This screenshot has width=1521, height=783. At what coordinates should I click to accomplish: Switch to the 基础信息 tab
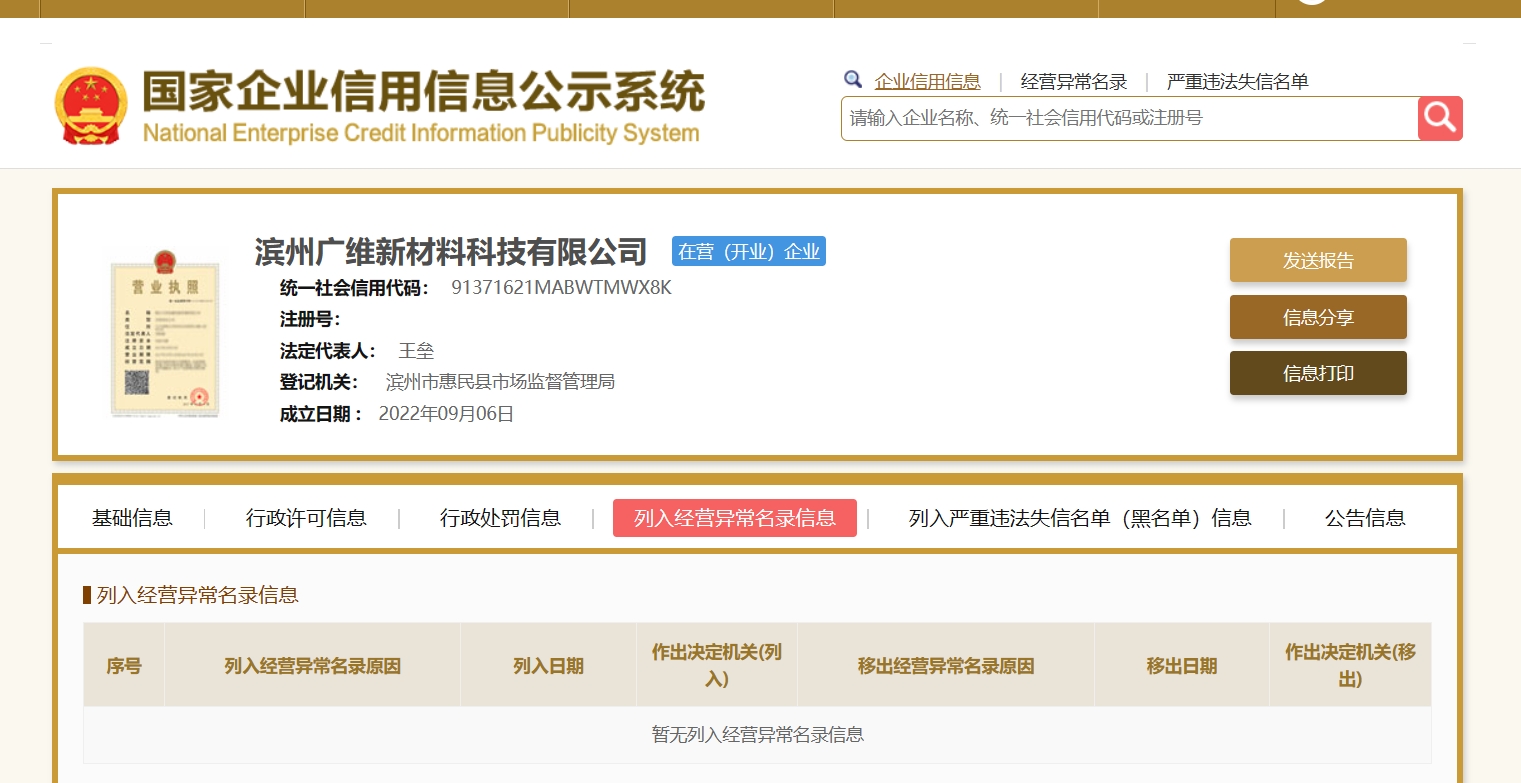click(x=132, y=518)
